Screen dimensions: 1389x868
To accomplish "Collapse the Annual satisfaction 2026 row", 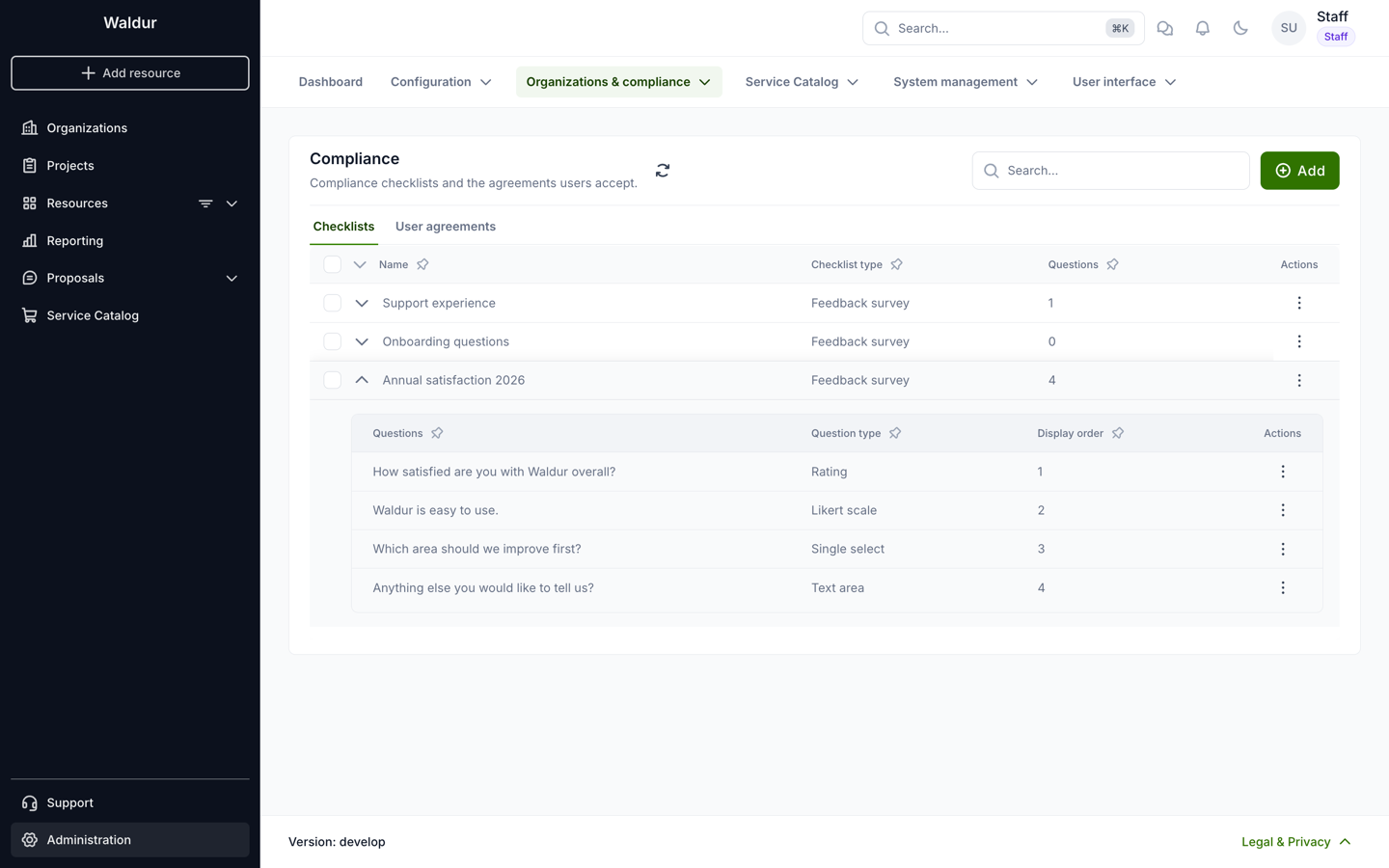I will coord(362,380).
